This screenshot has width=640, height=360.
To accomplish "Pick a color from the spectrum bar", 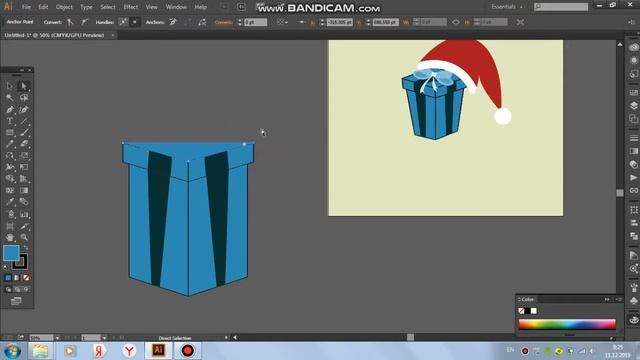I will coord(567,324).
